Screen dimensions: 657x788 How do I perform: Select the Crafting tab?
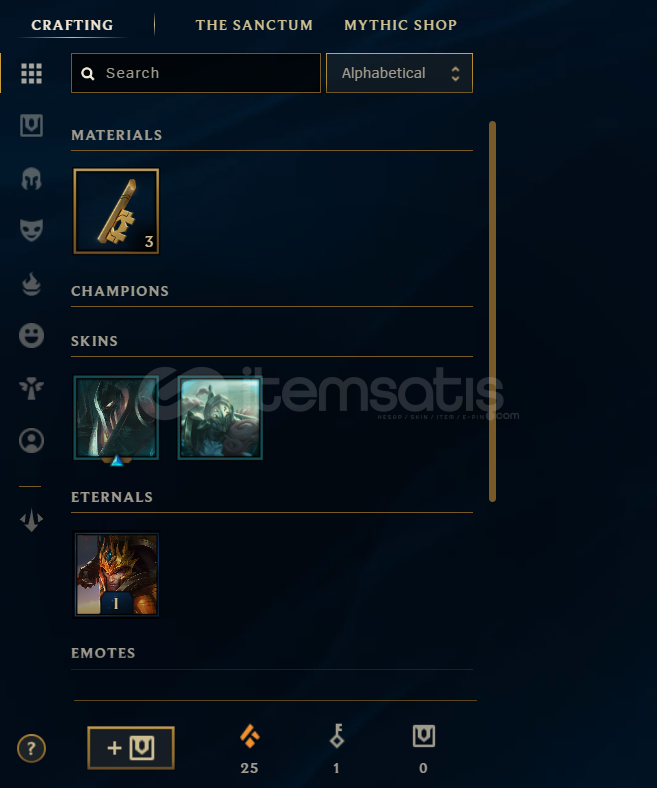point(72,25)
